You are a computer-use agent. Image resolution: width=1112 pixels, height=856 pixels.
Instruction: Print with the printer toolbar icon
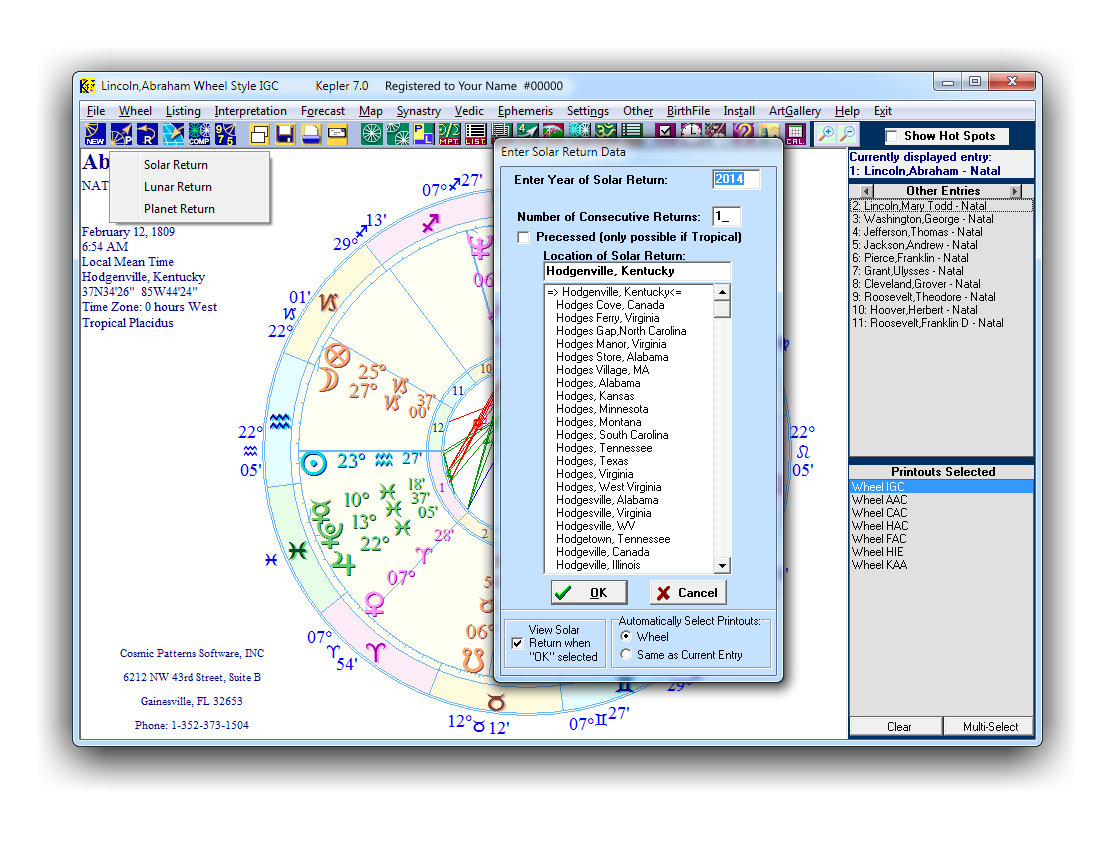311,133
